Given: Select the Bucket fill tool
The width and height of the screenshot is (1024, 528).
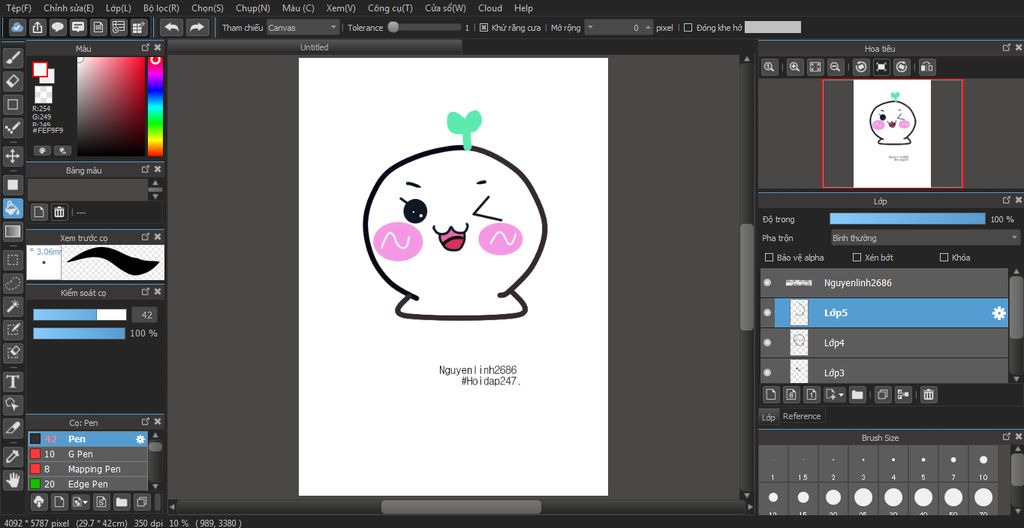Looking at the screenshot, I should pos(13,208).
